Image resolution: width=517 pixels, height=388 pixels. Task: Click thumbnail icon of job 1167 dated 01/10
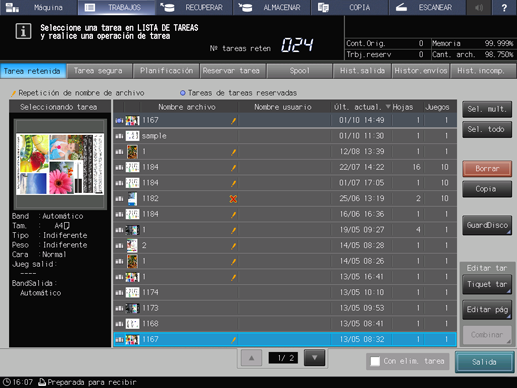132,120
